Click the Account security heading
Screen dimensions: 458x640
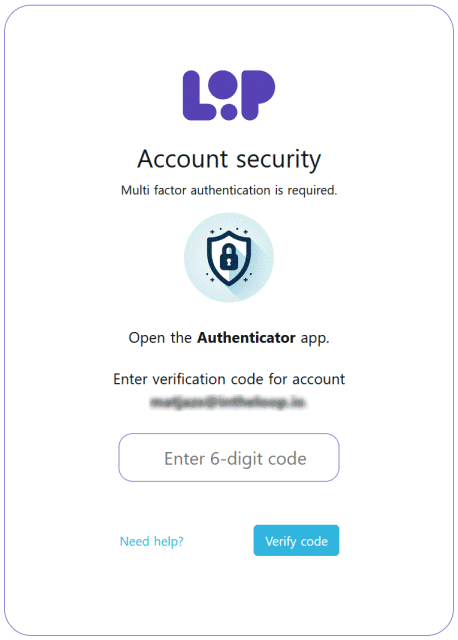click(229, 159)
